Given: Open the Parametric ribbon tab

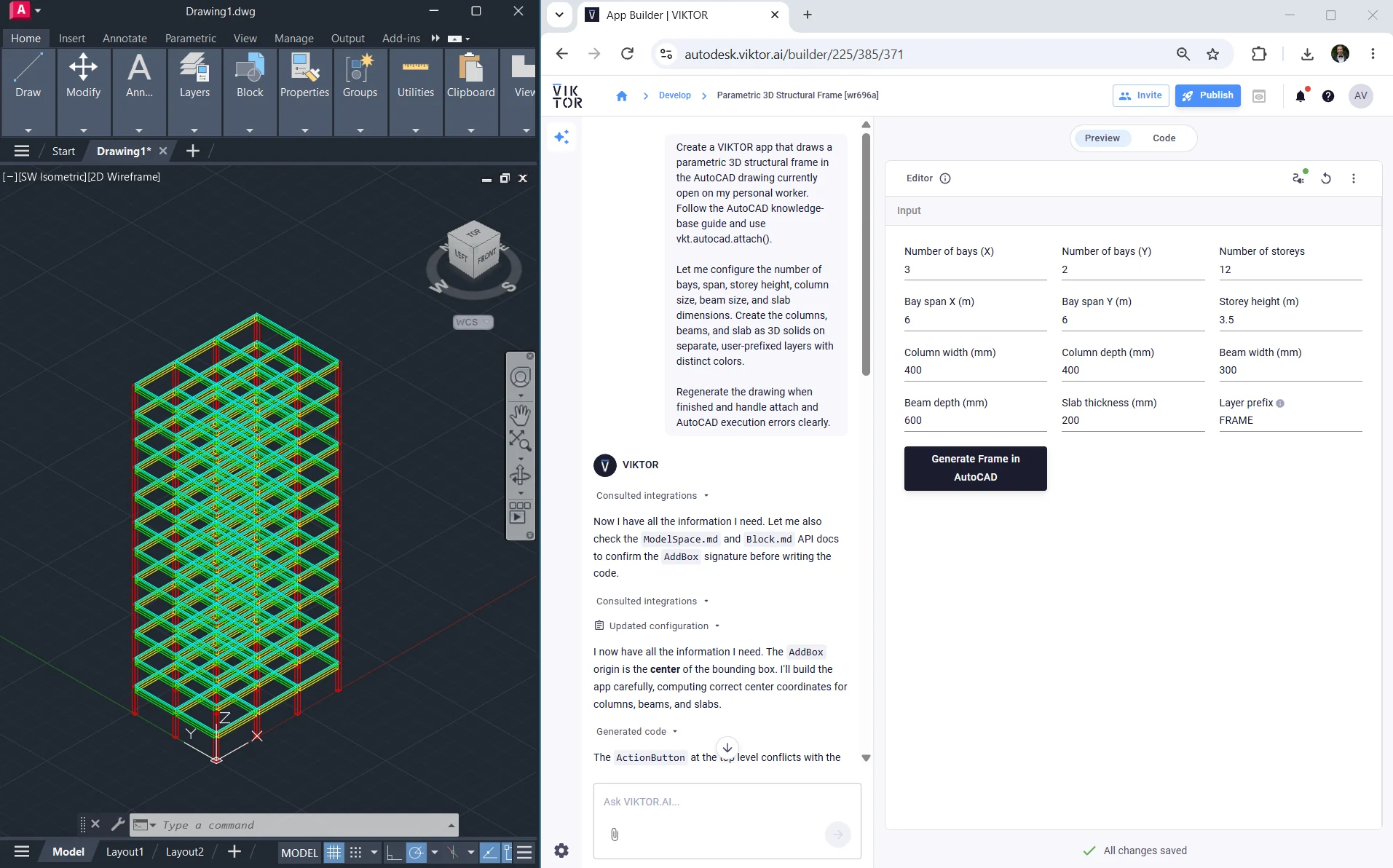Looking at the screenshot, I should click(x=190, y=38).
